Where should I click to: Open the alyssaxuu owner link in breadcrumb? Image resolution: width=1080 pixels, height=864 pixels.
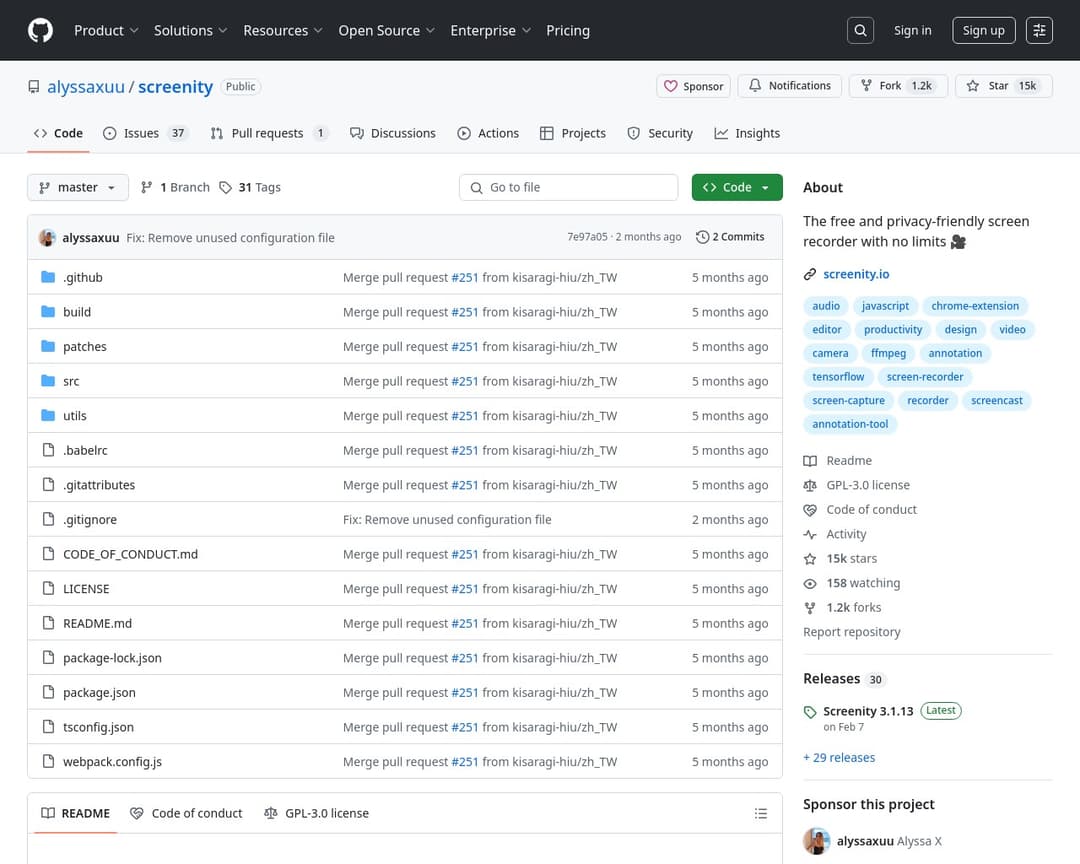click(86, 87)
